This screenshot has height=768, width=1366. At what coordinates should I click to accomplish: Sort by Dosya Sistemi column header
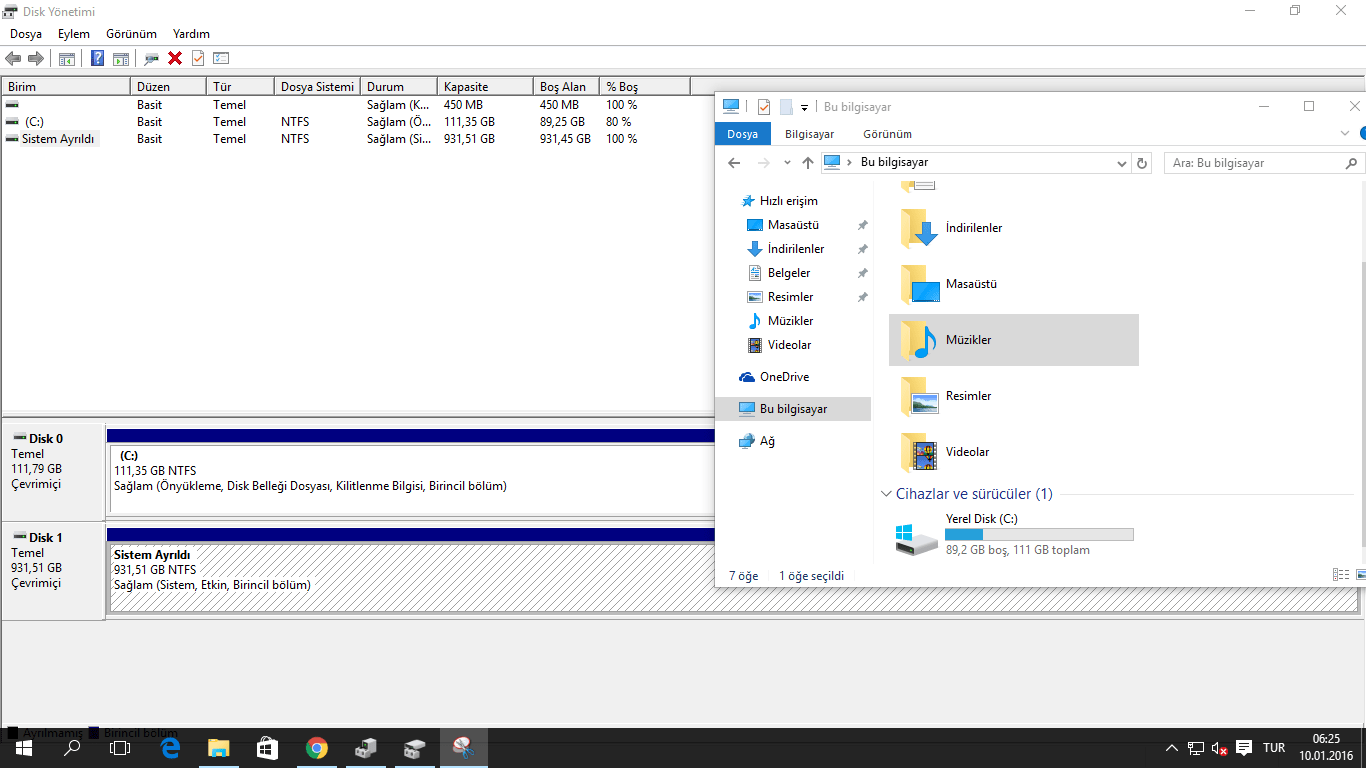(317, 87)
